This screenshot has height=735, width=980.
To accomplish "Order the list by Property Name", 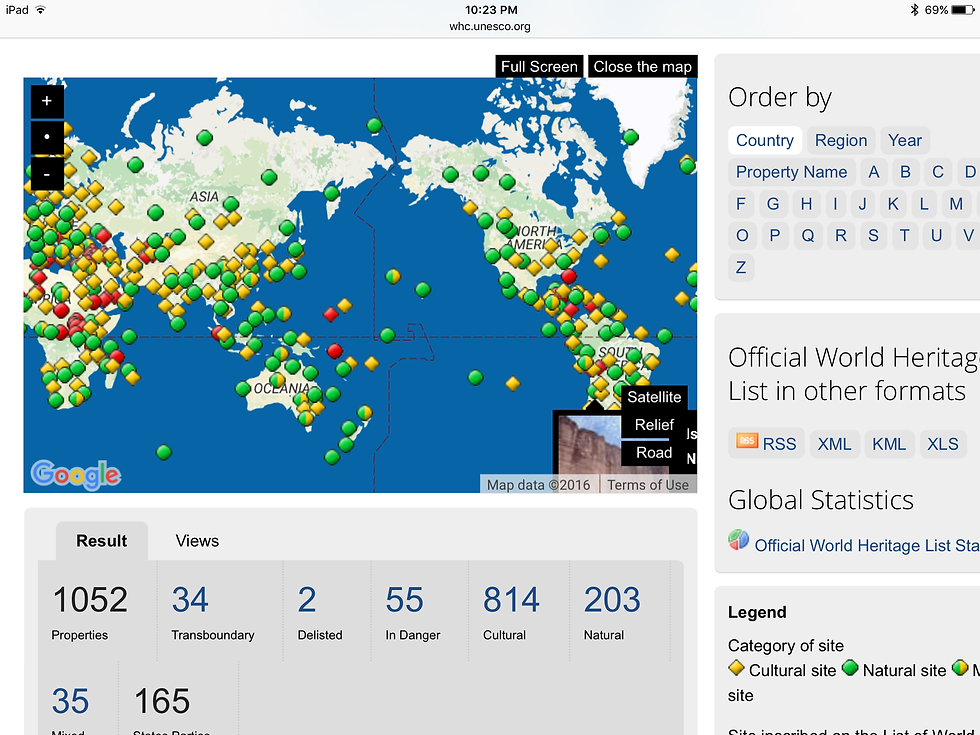I will pyautogui.click(x=791, y=172).
